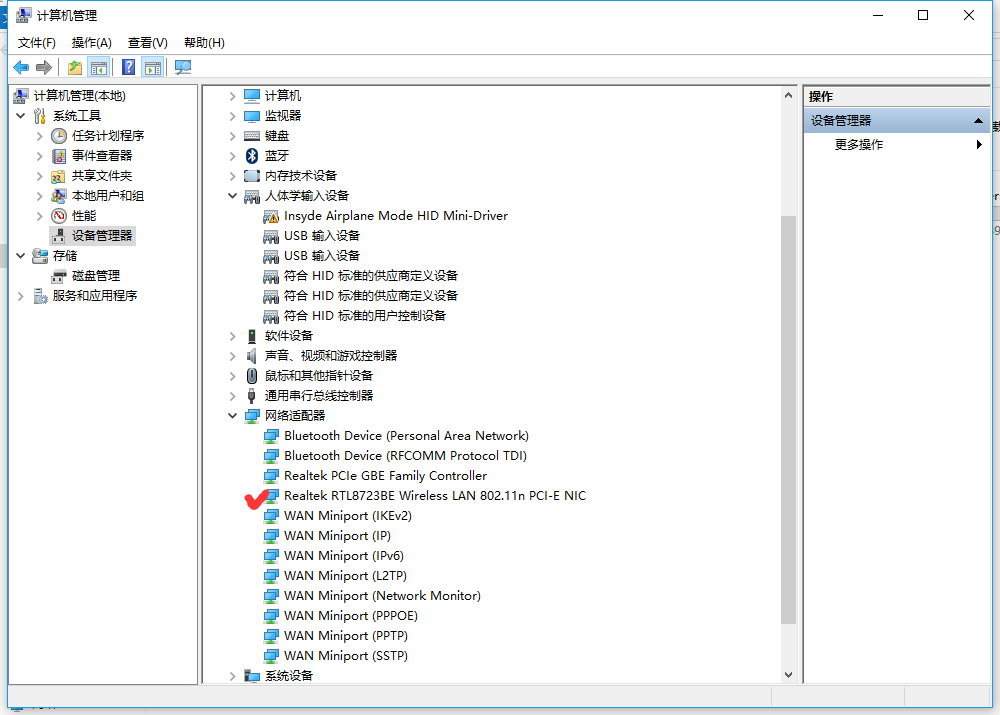Image resolution: width=1000 pixels, height=715 pixels.
Task: Select 符合 HID 标准的用户控制设备
Action: point(365,316)
